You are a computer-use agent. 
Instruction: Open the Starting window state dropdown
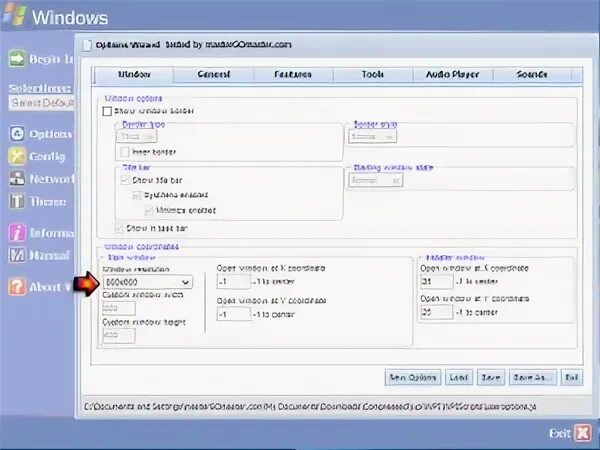pos(375,180)
